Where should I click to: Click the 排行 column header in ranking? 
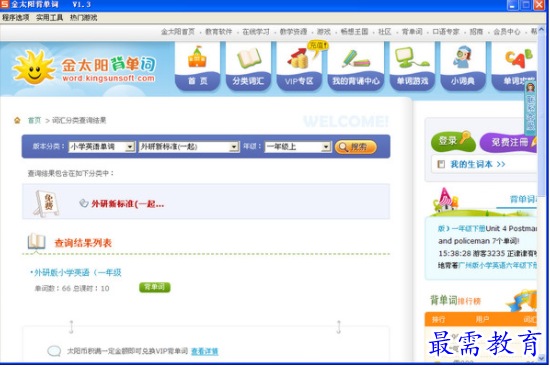click(x=438, y=319)
